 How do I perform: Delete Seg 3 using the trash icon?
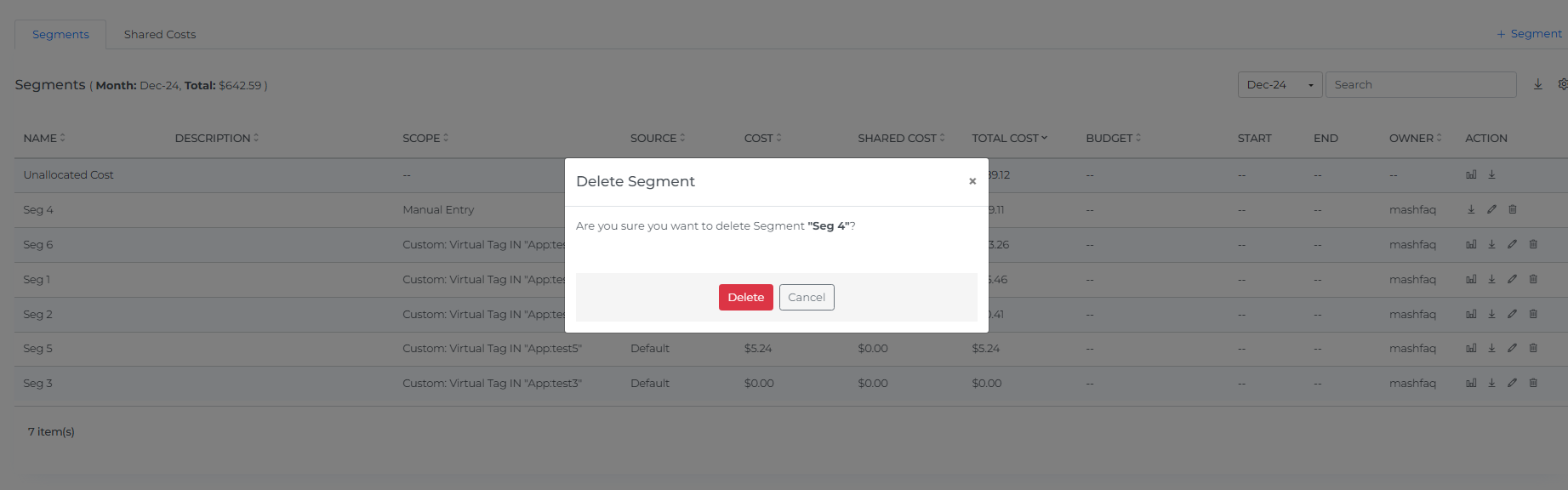click(1533, 383)
